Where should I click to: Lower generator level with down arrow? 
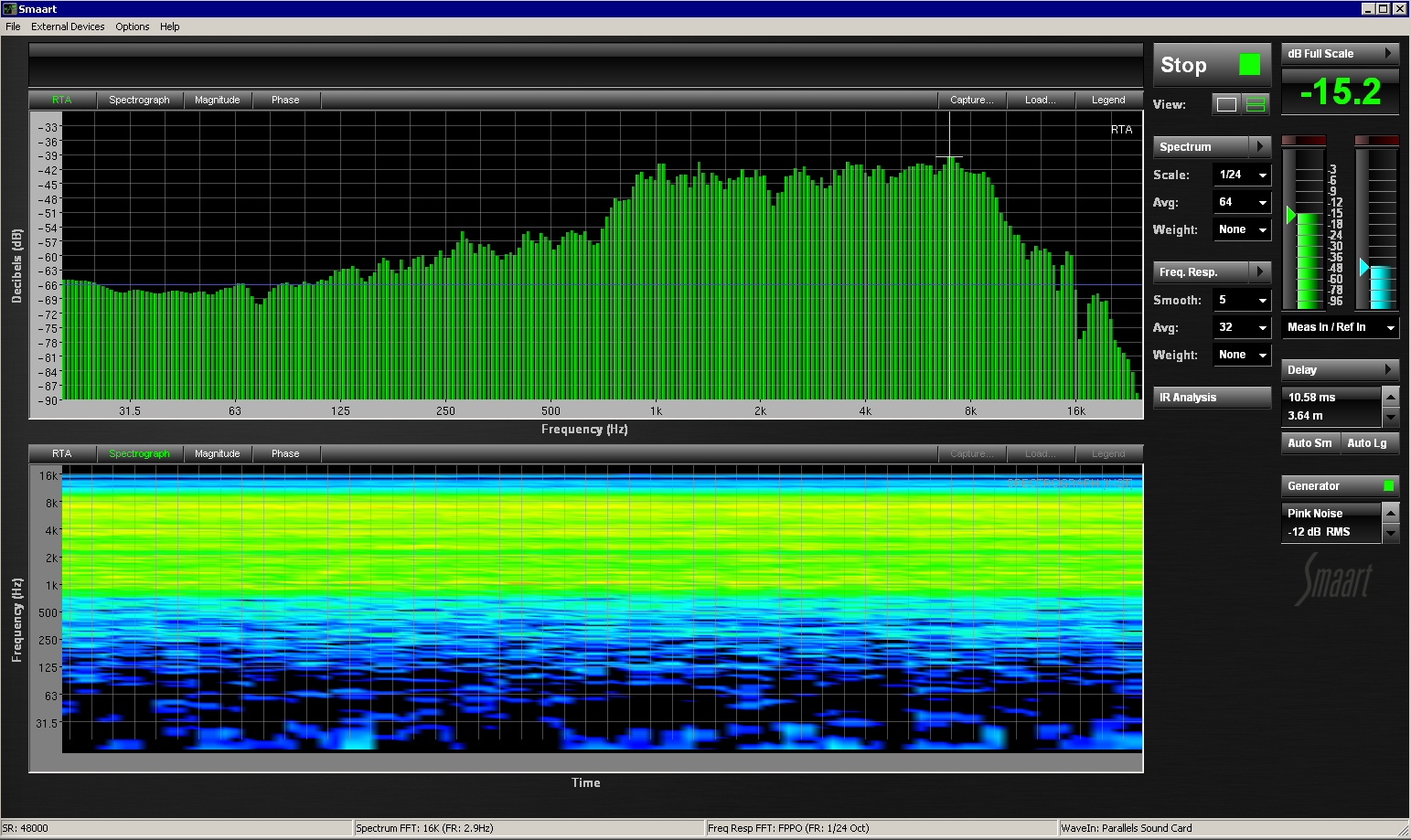pyautogui.click(x=1390, y=532)
